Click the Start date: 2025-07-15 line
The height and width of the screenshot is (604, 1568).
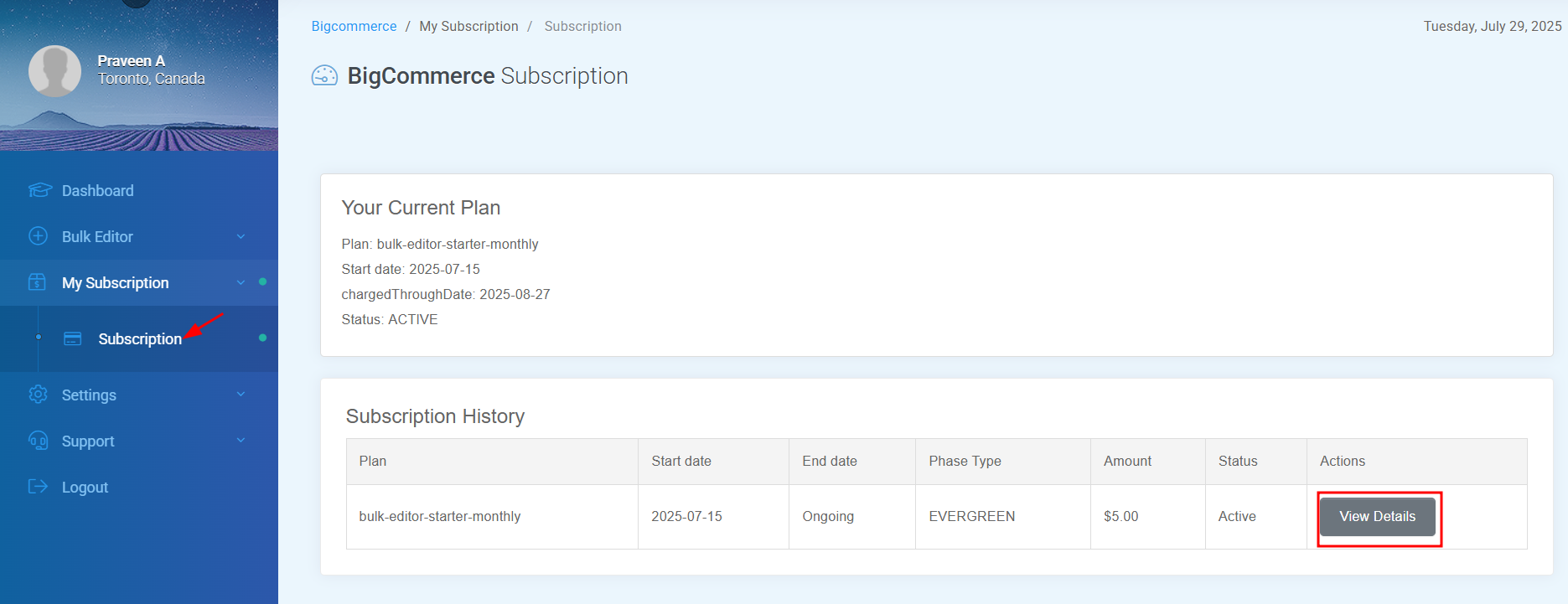tap(411, 269)
